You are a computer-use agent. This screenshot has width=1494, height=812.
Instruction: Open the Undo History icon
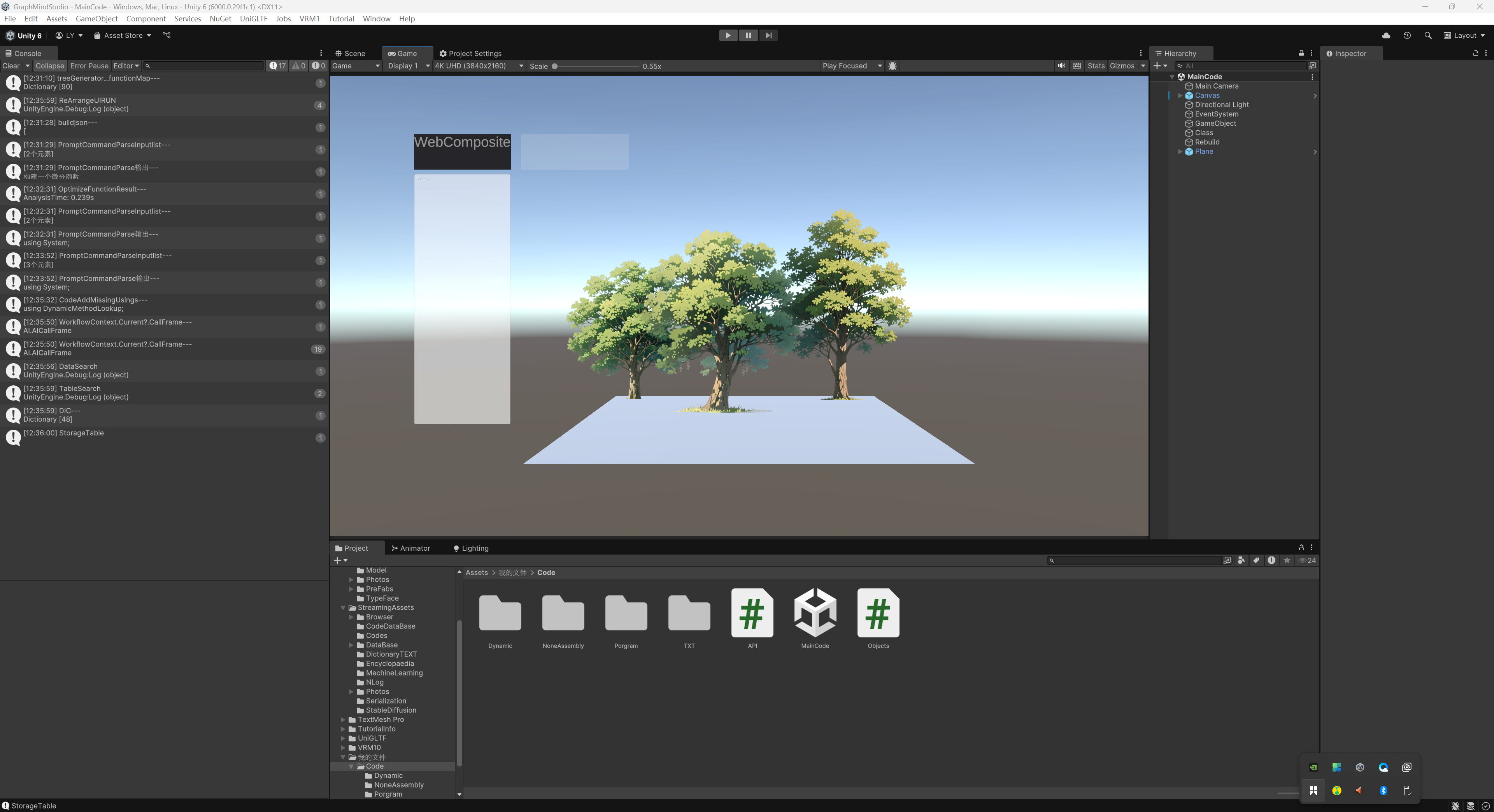click(x=1407, y=35)
